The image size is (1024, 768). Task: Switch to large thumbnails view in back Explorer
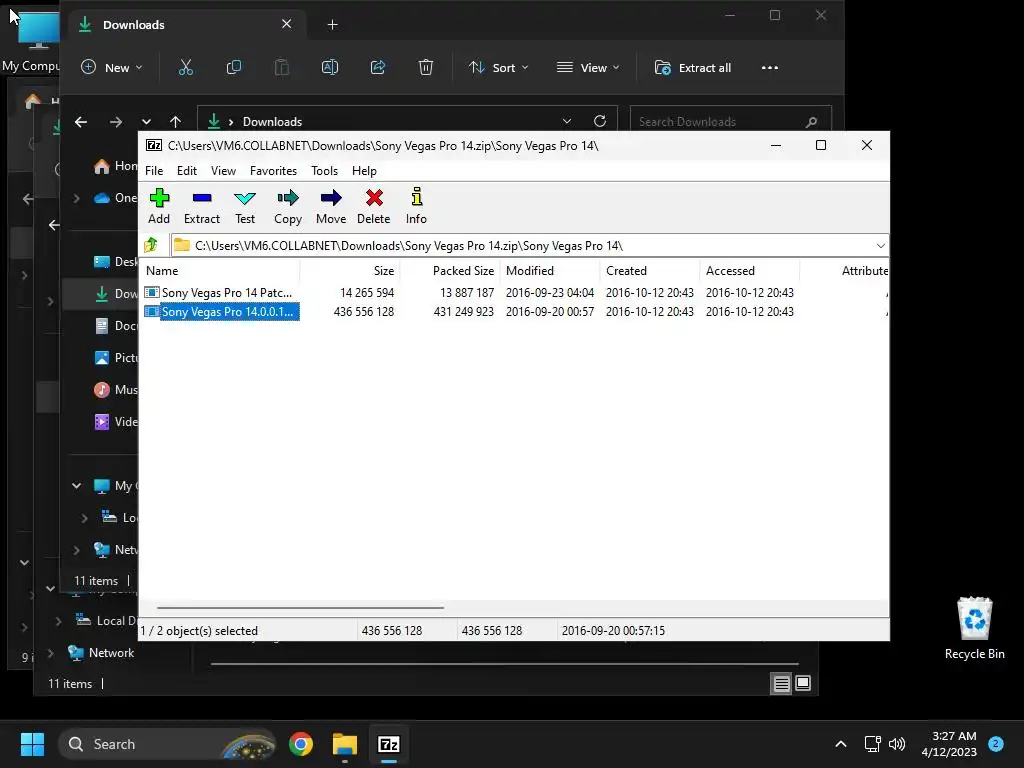(803, 684)
